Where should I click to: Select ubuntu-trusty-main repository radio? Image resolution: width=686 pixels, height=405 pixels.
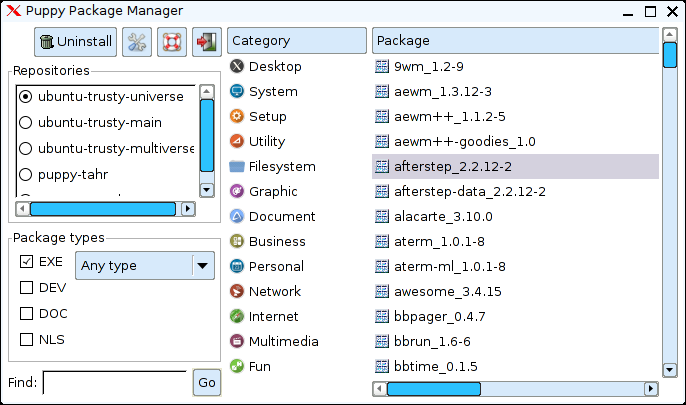tap(26, 122)
